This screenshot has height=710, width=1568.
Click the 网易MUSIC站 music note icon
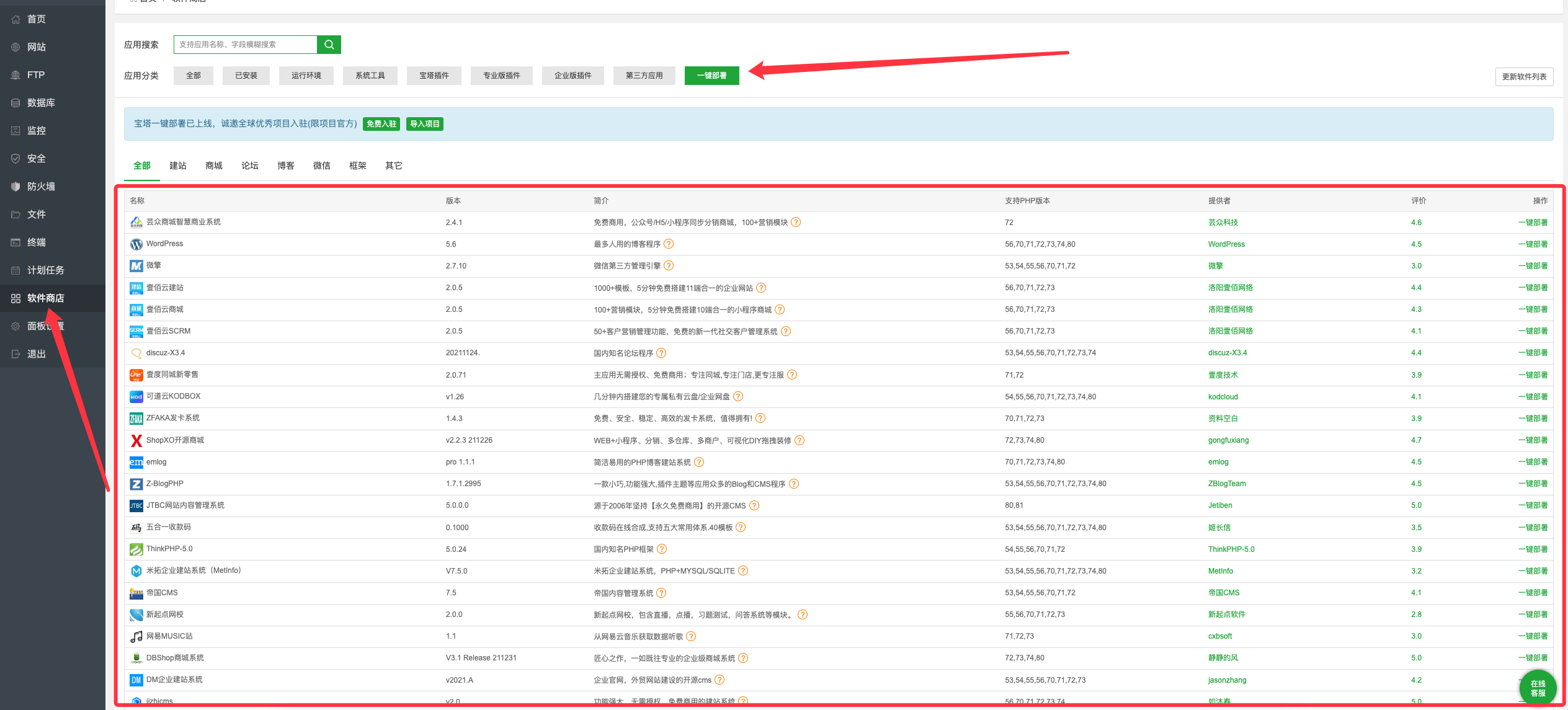tap(136, 636)
